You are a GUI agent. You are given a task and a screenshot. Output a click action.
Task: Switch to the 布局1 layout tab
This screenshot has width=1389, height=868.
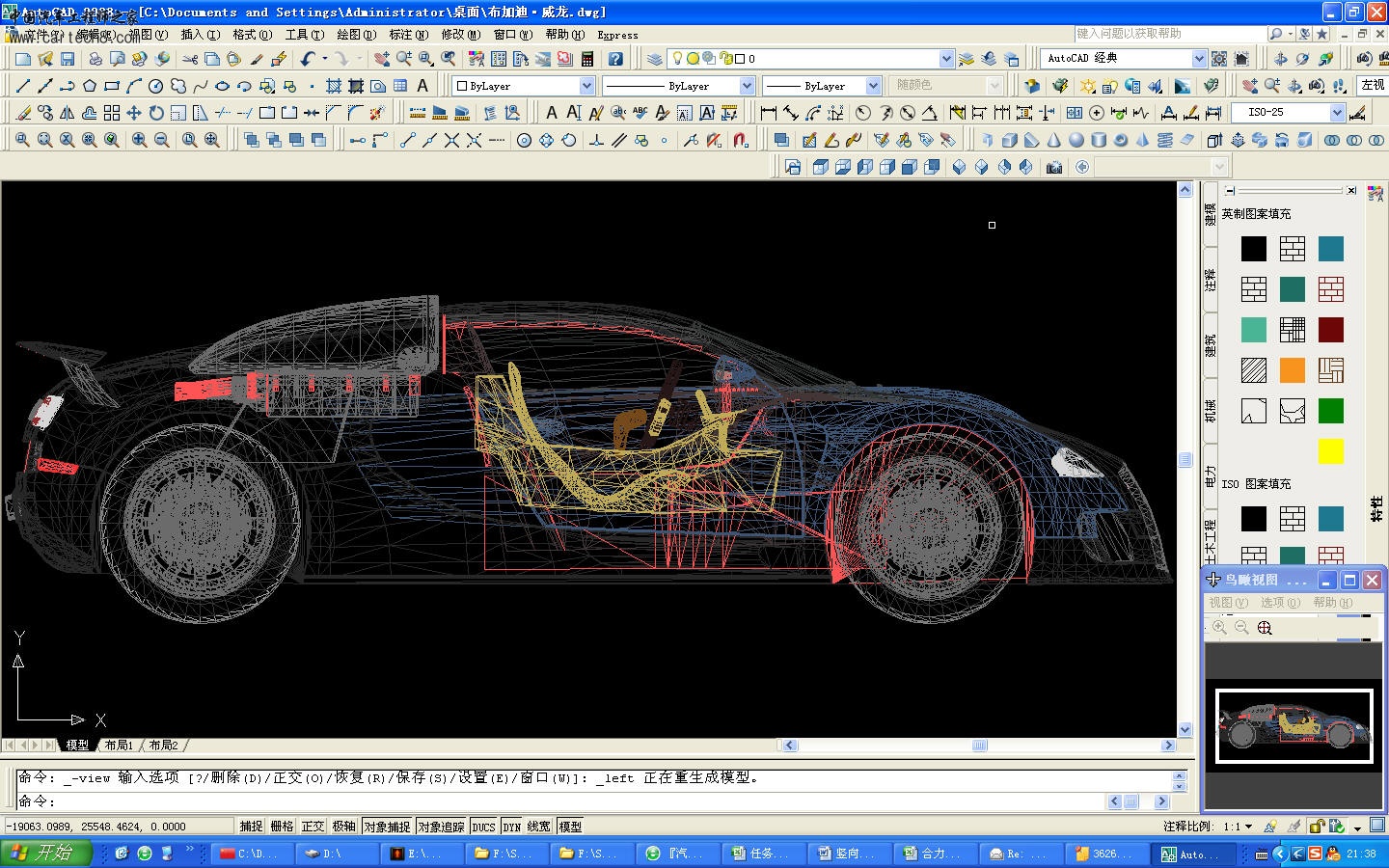tap(119, 746)
